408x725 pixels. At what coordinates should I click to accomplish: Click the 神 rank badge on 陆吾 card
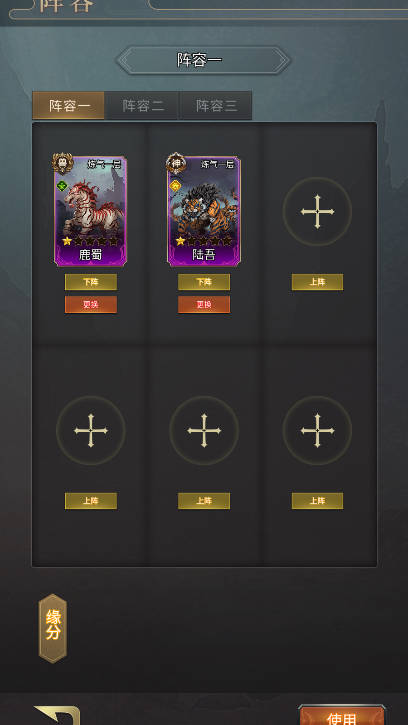tap(176, 163)
